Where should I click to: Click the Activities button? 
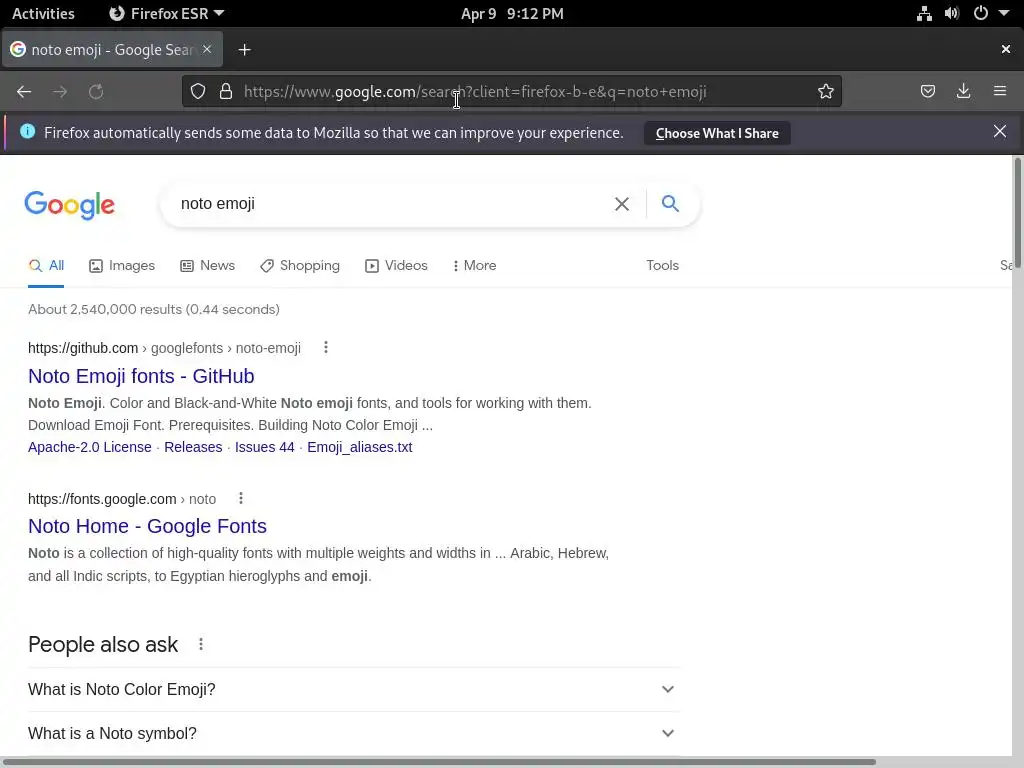click(43, 14)
